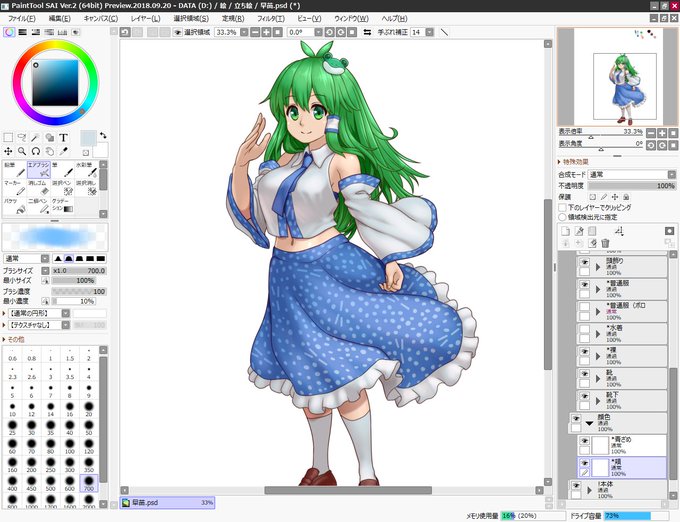Open the 合成モード blend mode dropdown
The height and width of the screenshot is (522, 680).
pos(632,175)
